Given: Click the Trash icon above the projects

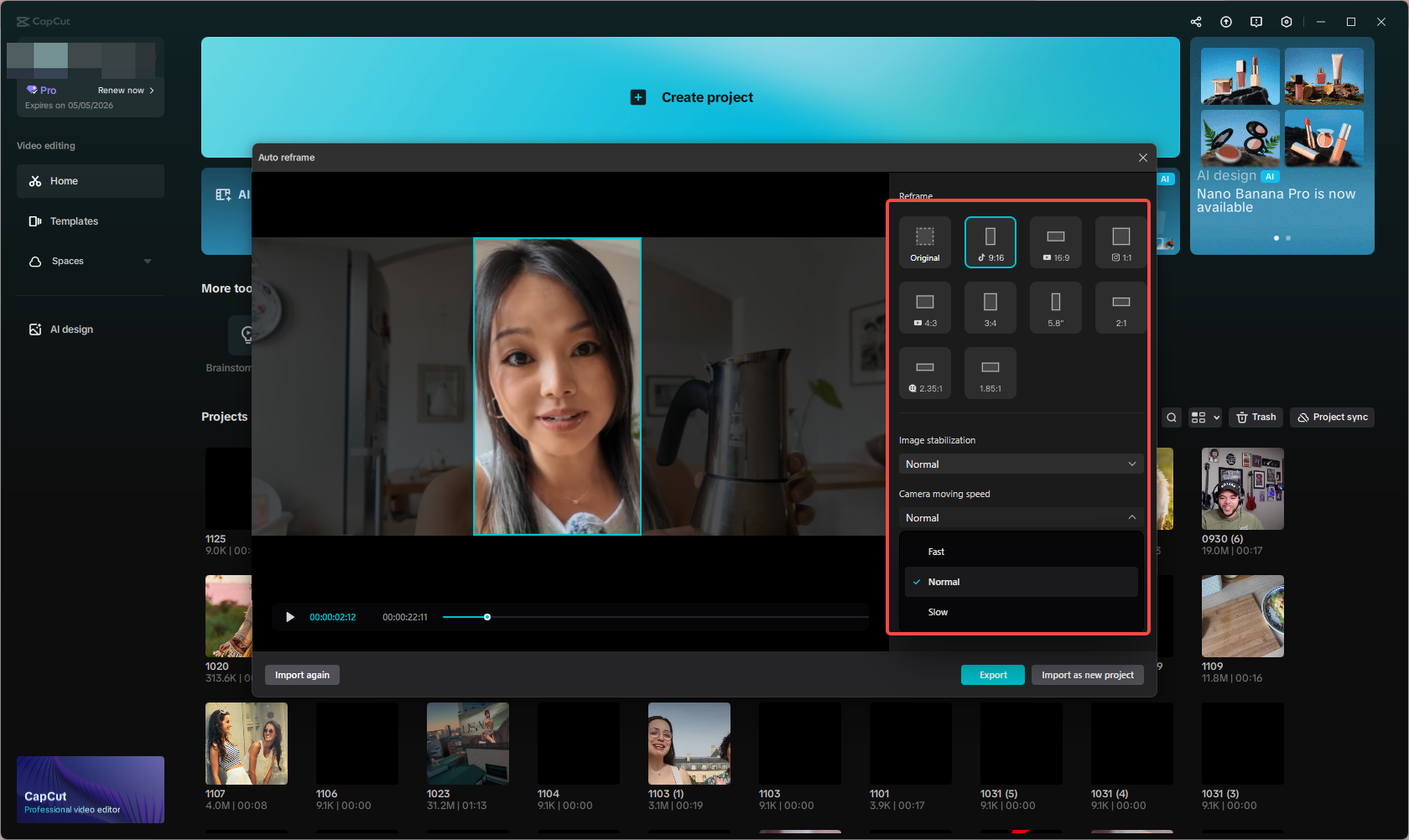Looking at the screenshot, I should pyautogui.click(x=1256, y=417).
